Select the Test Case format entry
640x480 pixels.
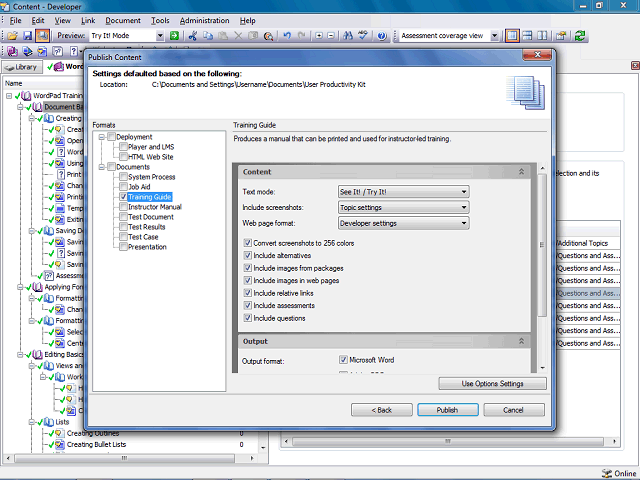[x=143, y=237]
